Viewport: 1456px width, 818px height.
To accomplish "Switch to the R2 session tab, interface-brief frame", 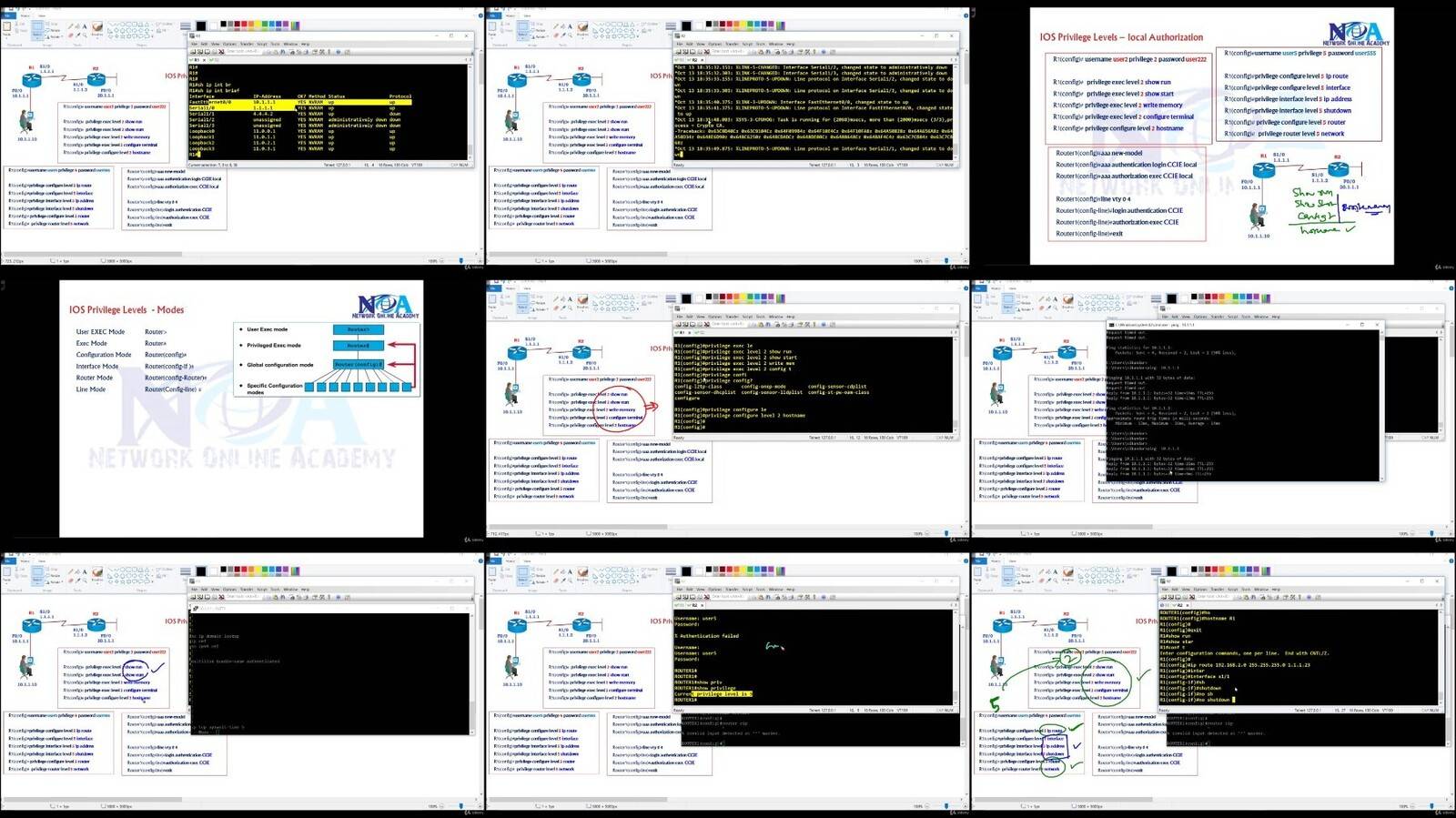I will pyautogui.click(x=214, y=60).
